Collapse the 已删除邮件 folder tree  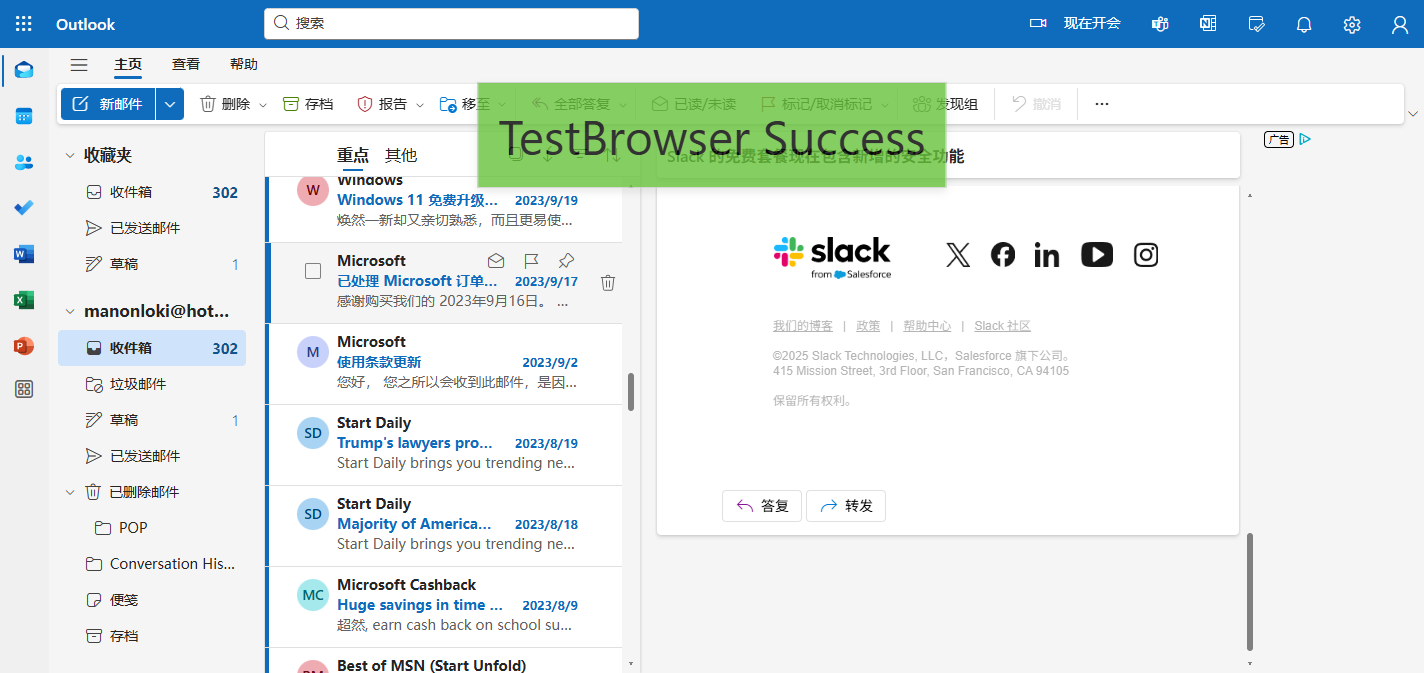tap(70, 492)
